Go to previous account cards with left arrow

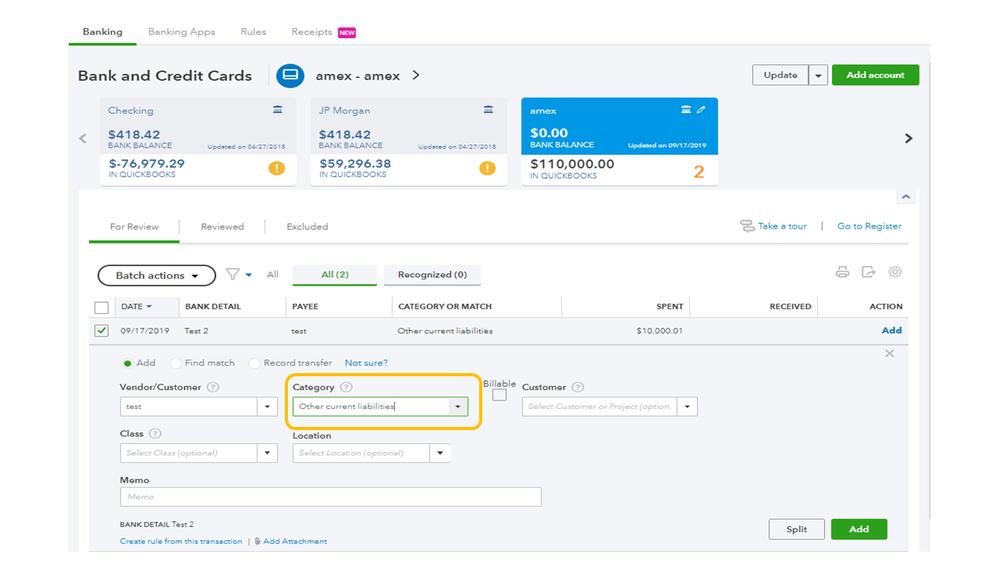83,138
